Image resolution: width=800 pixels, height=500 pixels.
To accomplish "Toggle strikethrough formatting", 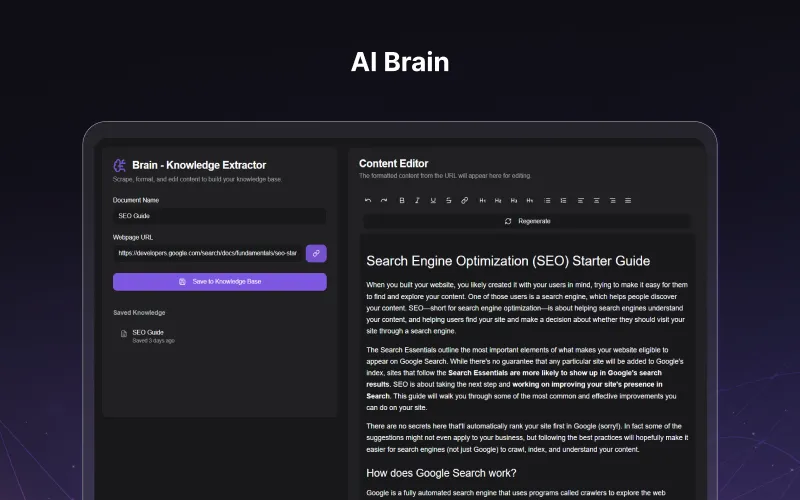I will point(448,200).
